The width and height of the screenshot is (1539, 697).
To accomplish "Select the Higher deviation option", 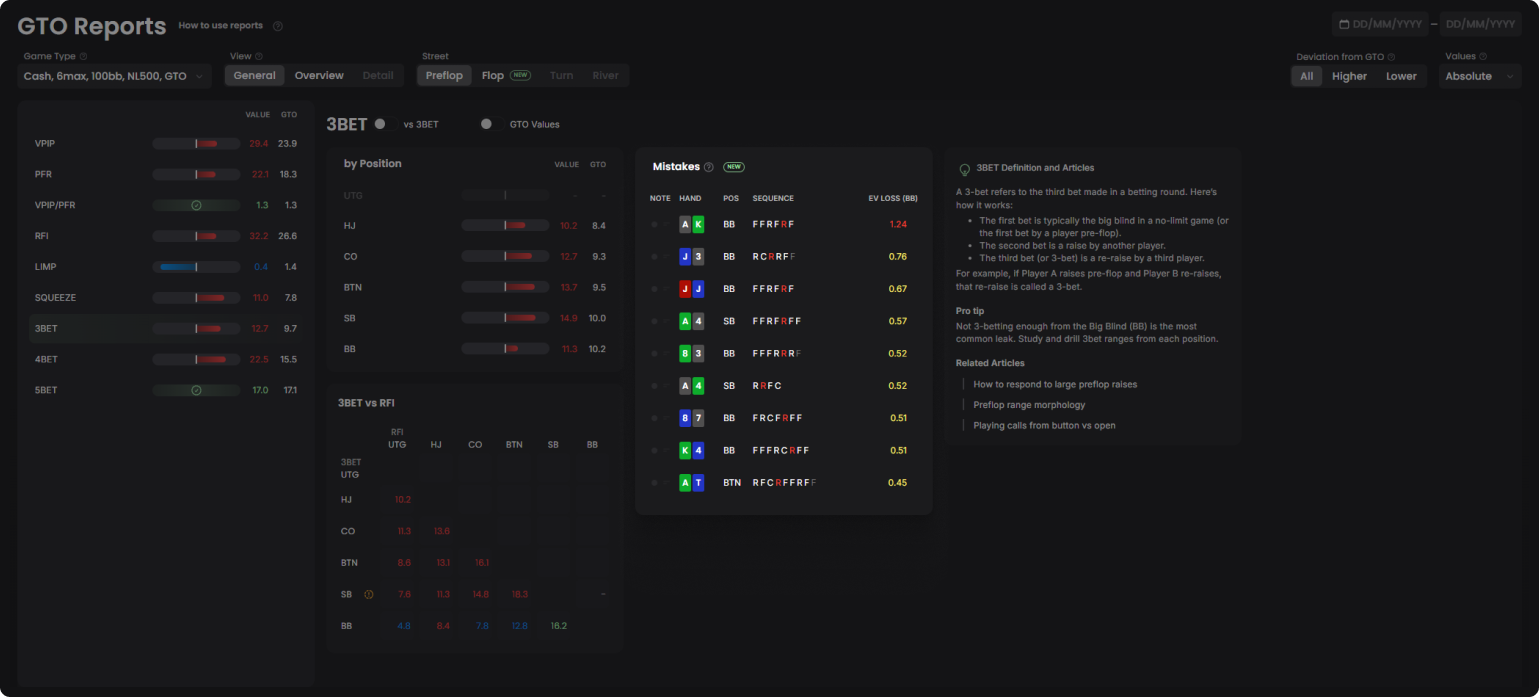I will point(1349,76).
